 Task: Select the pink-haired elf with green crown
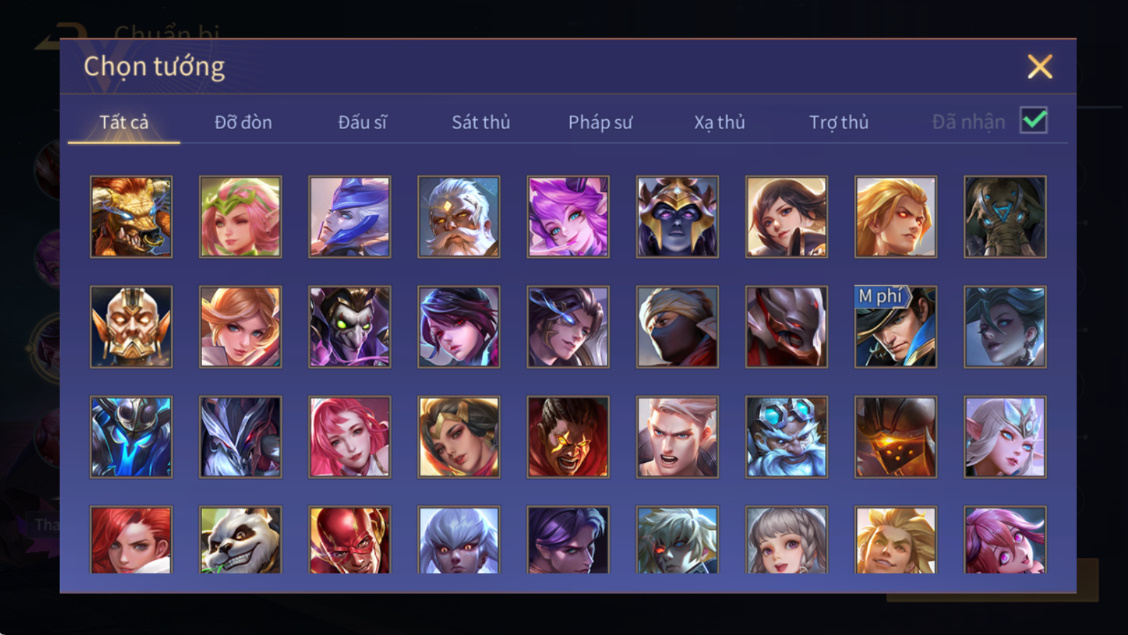point(240,216)
